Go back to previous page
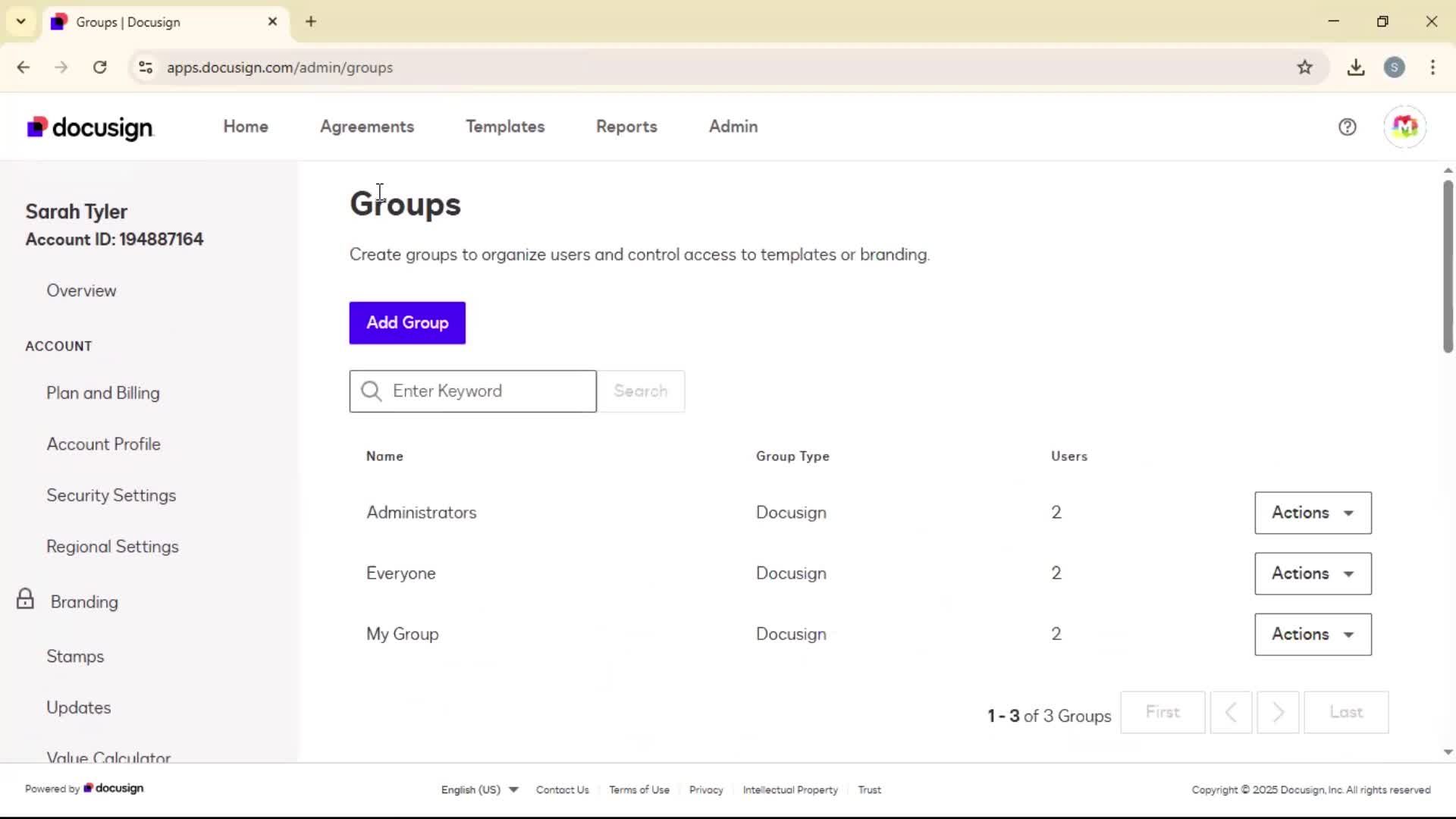Viewport: 1456px width, 819px height. 24,67
